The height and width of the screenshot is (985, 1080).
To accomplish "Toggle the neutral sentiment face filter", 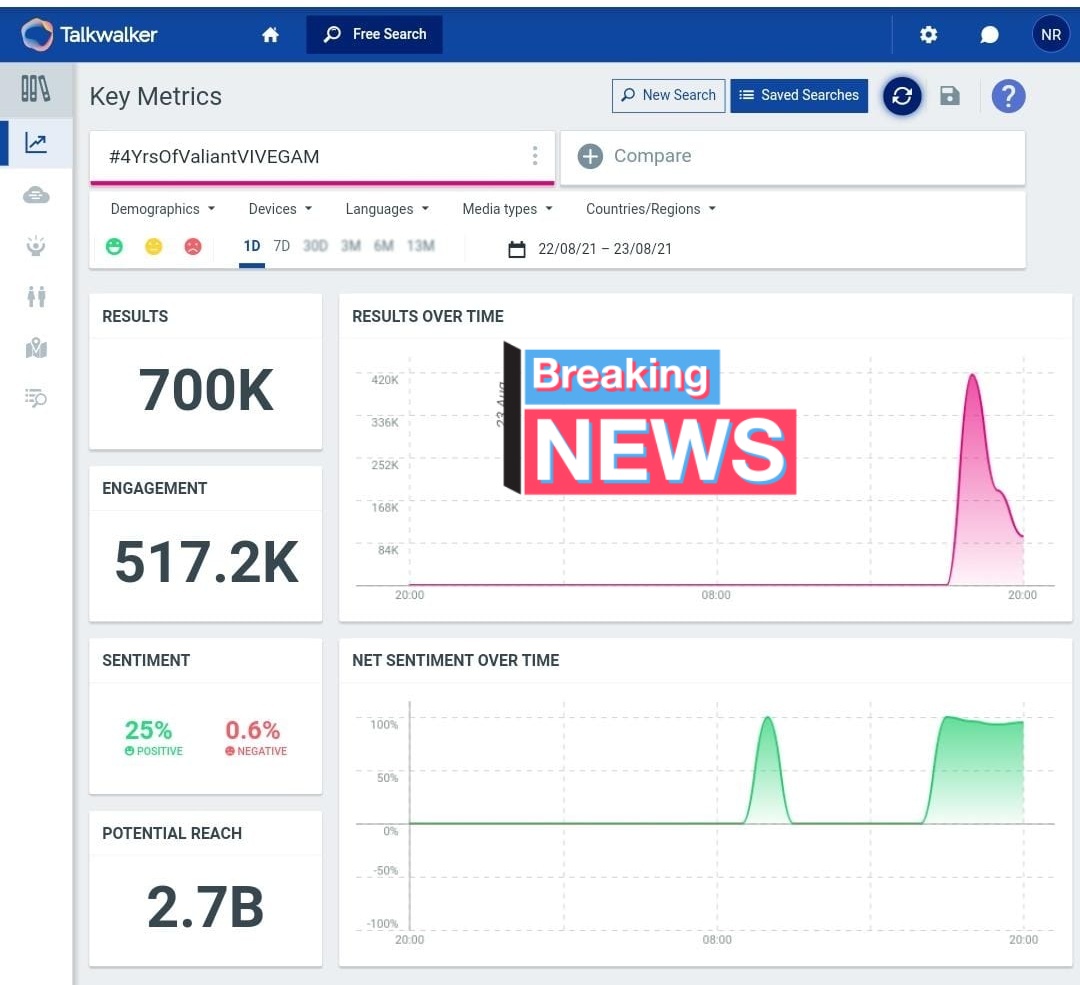I will click(154, 246).
